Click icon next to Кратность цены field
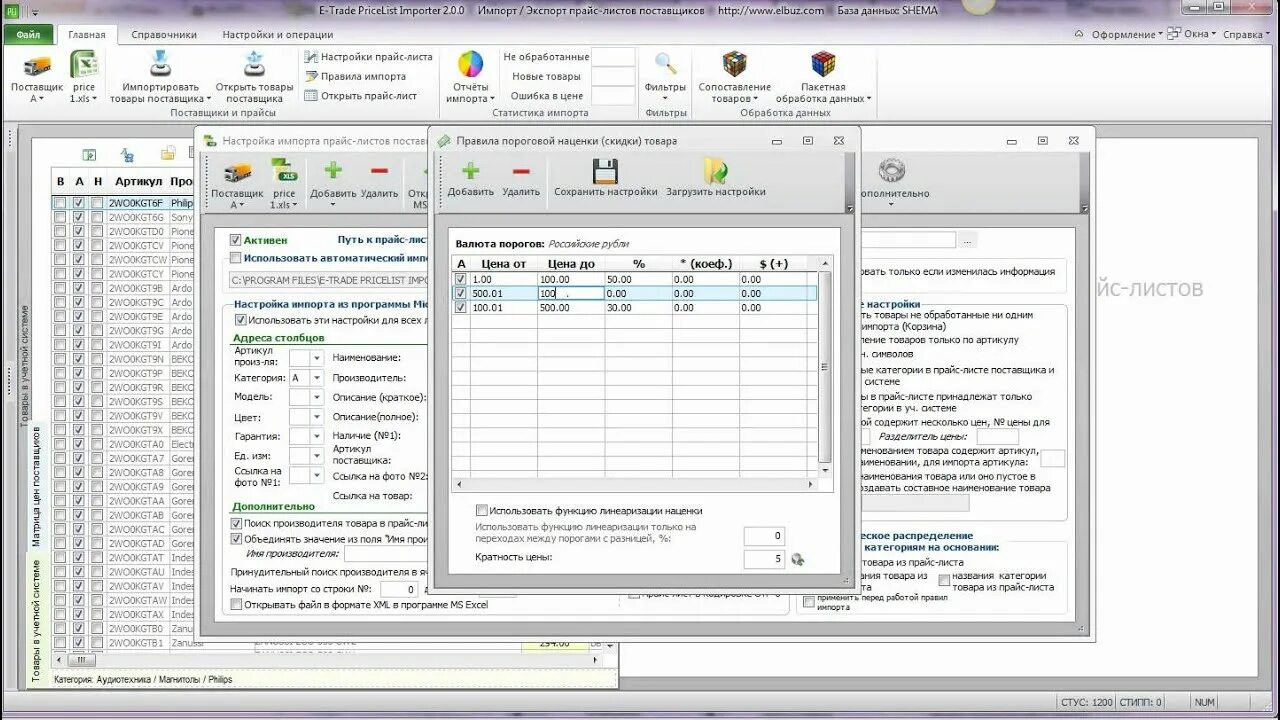This screenshot has width=1280, height=720. tap(797, 559)
